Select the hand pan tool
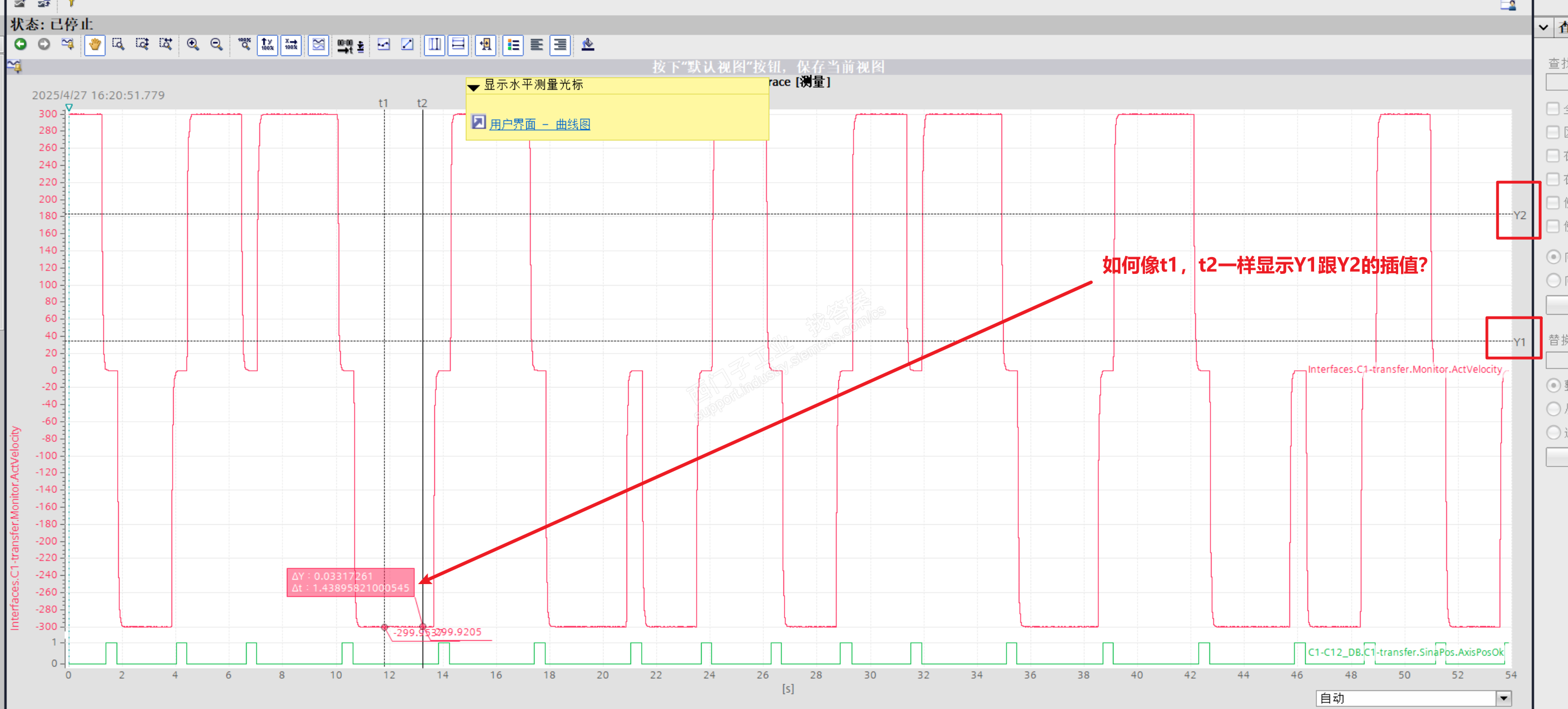This screenshot has height=709, width=1568. click(94, 44)
